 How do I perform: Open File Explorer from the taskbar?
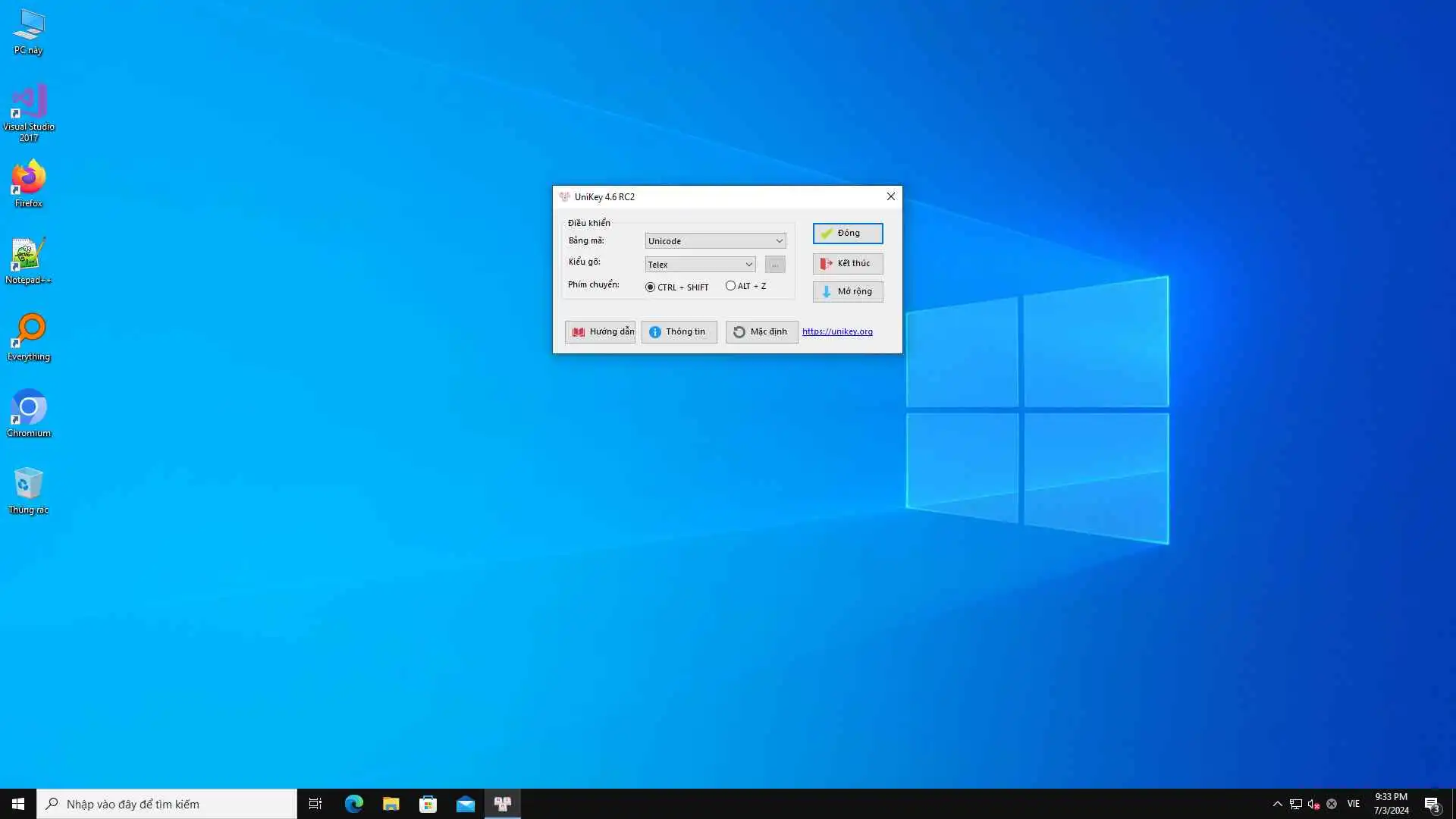[391, 804]
